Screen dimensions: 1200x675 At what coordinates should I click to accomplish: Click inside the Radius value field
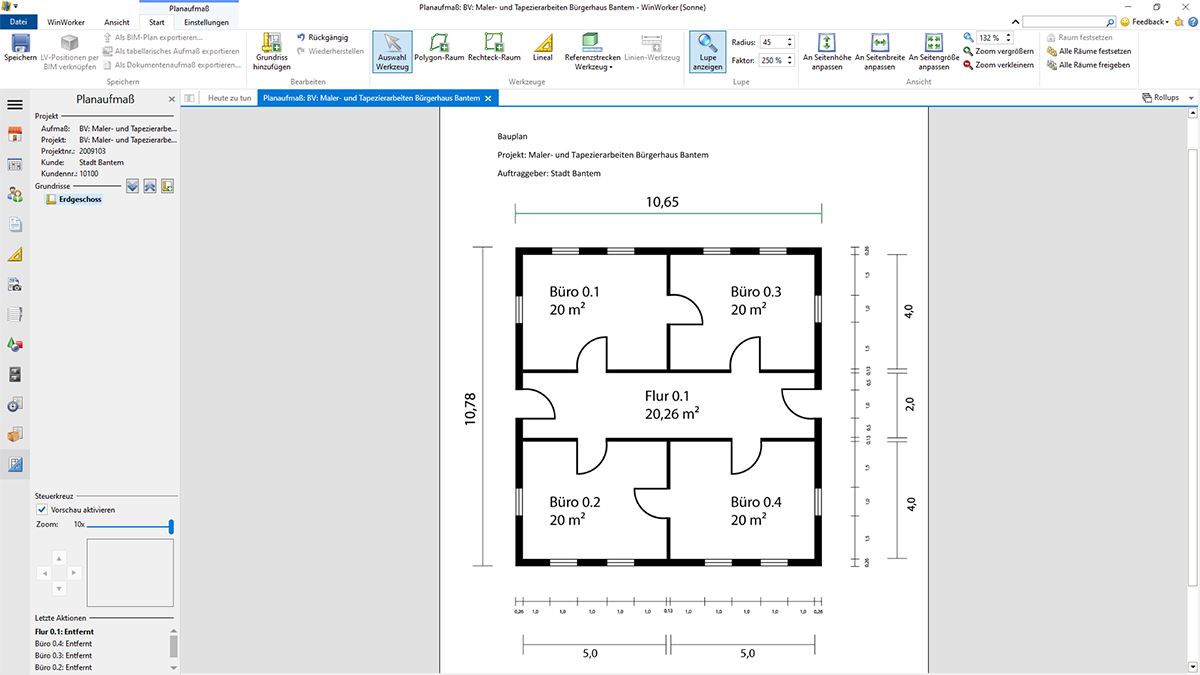coord(772,42)
